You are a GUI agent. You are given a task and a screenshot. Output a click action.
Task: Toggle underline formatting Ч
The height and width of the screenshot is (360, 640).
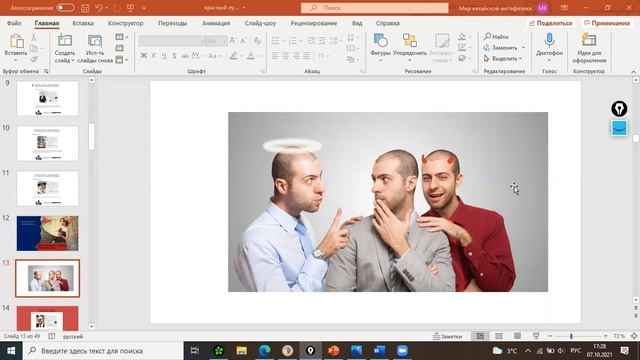(x=164, y=56)
